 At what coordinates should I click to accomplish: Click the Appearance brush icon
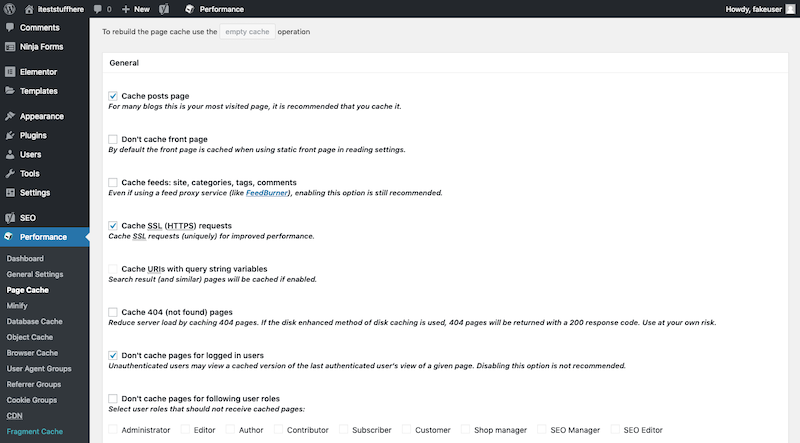[x=10, y=116]
